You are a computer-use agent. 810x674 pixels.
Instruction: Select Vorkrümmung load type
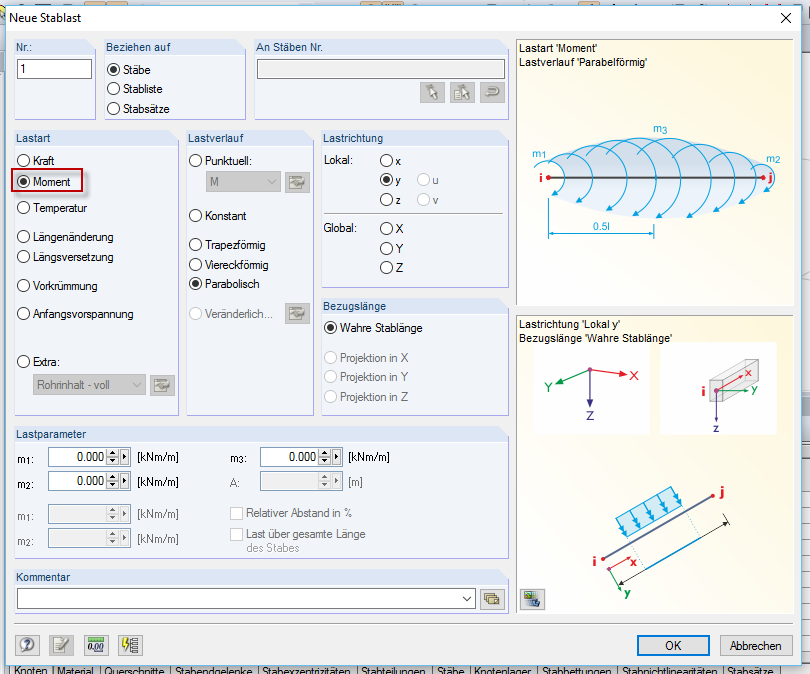coord(23,286)
